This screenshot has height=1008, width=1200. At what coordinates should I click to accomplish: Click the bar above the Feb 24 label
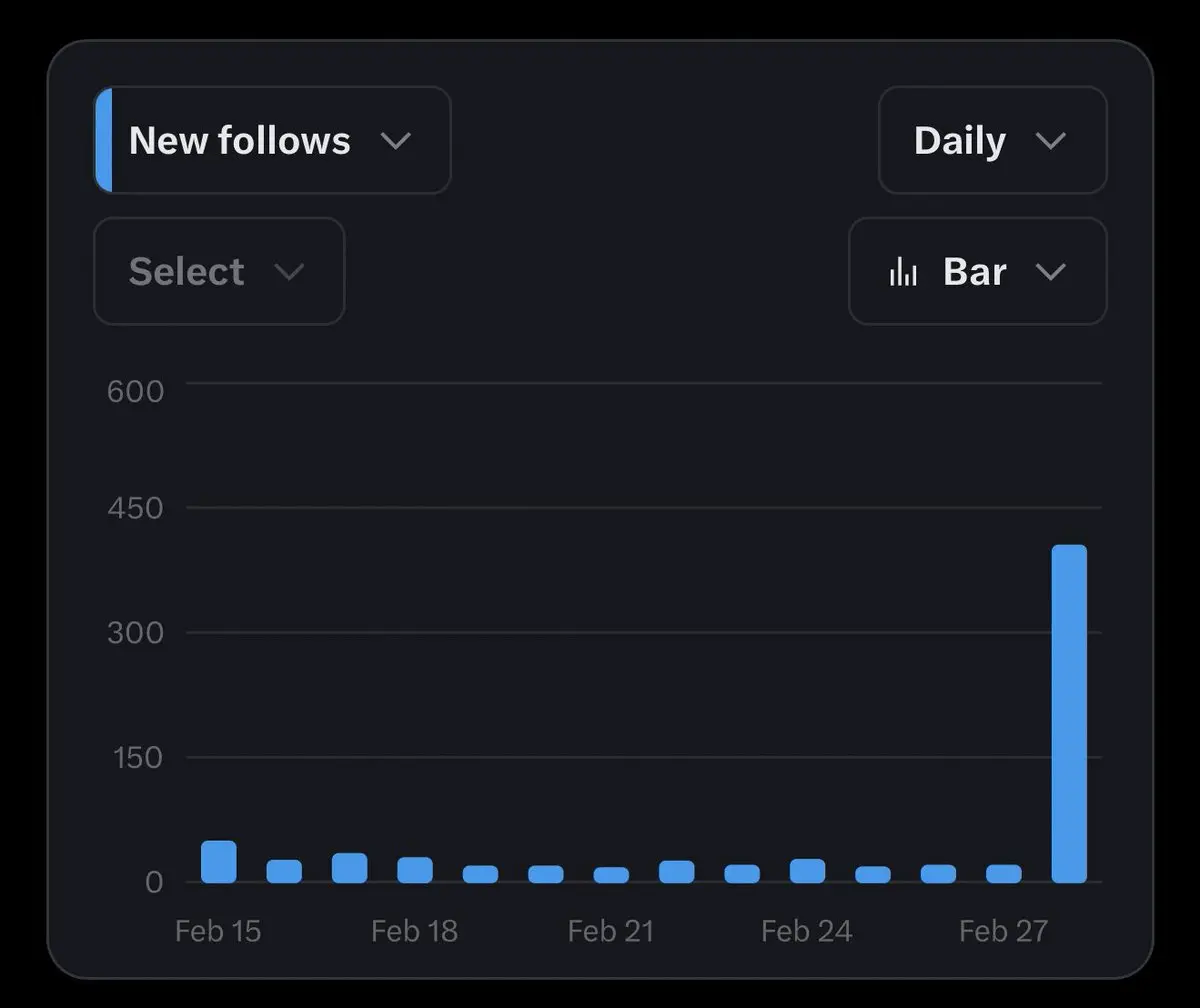[x=807, y=871]
